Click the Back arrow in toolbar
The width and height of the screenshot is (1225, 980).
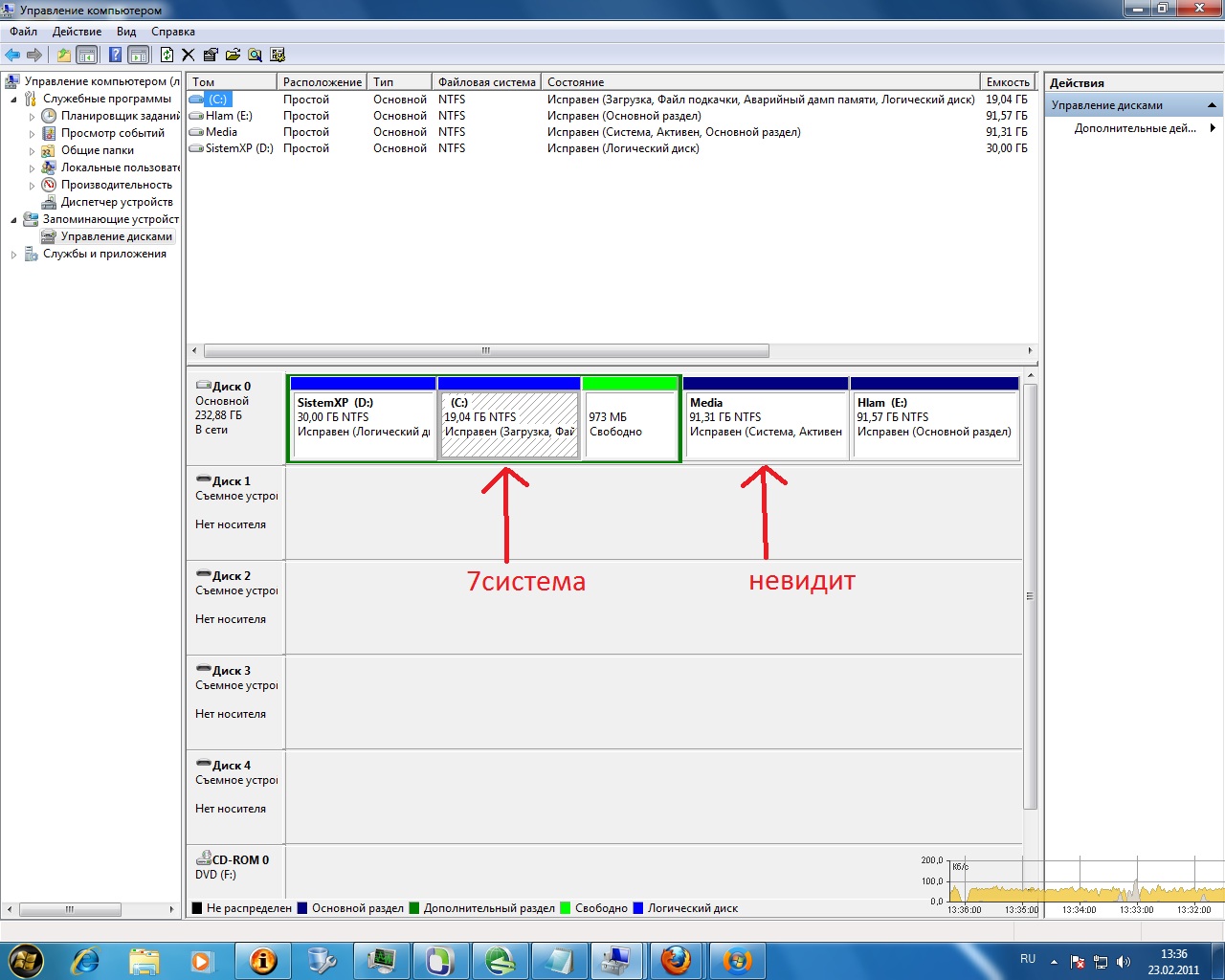tap(12, 56)
